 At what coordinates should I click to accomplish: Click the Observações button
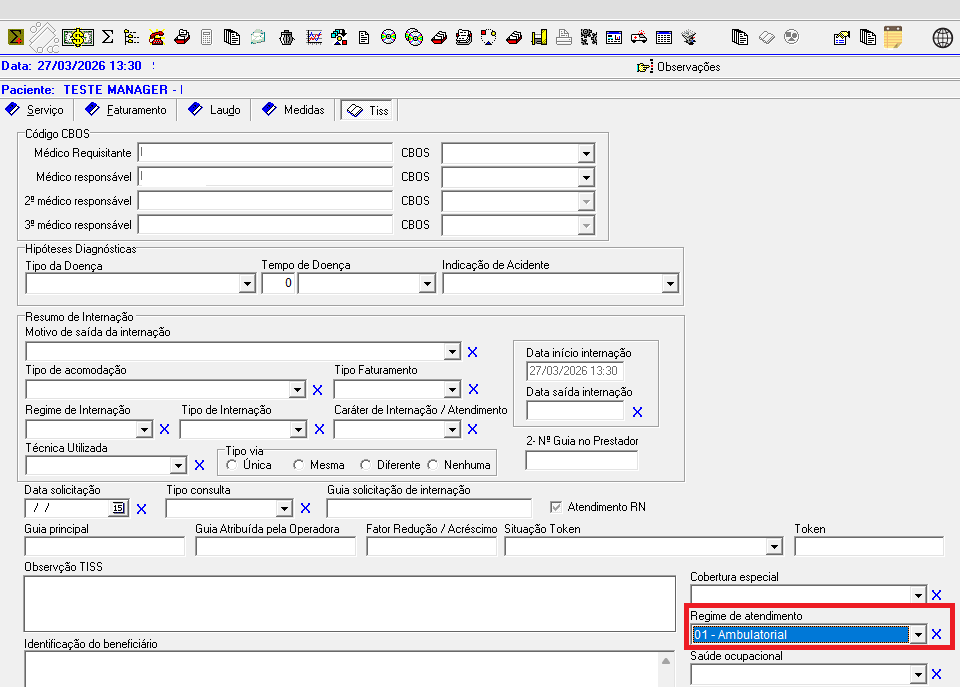[x=679, y=67]
